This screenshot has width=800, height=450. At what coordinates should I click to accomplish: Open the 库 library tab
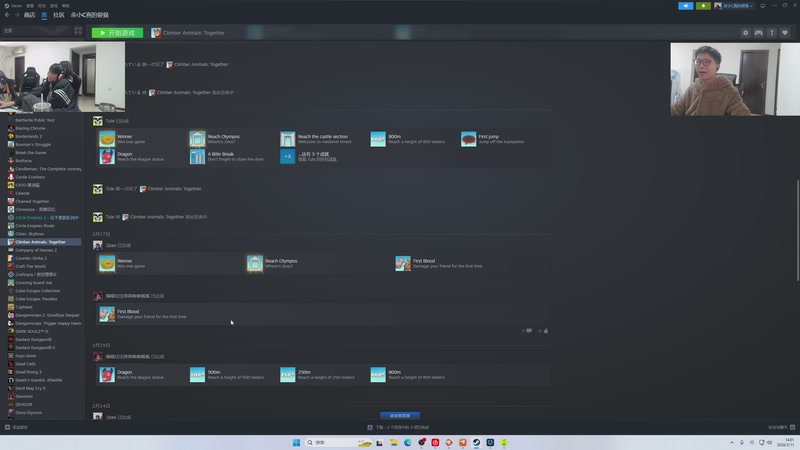(44, 15)
